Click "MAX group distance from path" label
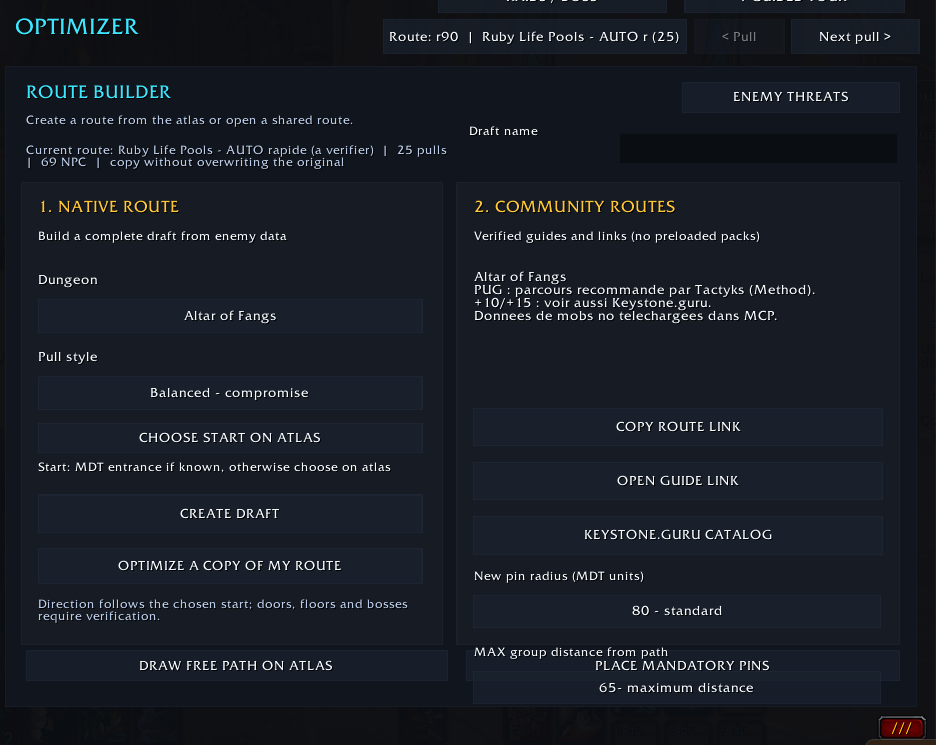Screen dimensions: 936x745 pos(571,652)
